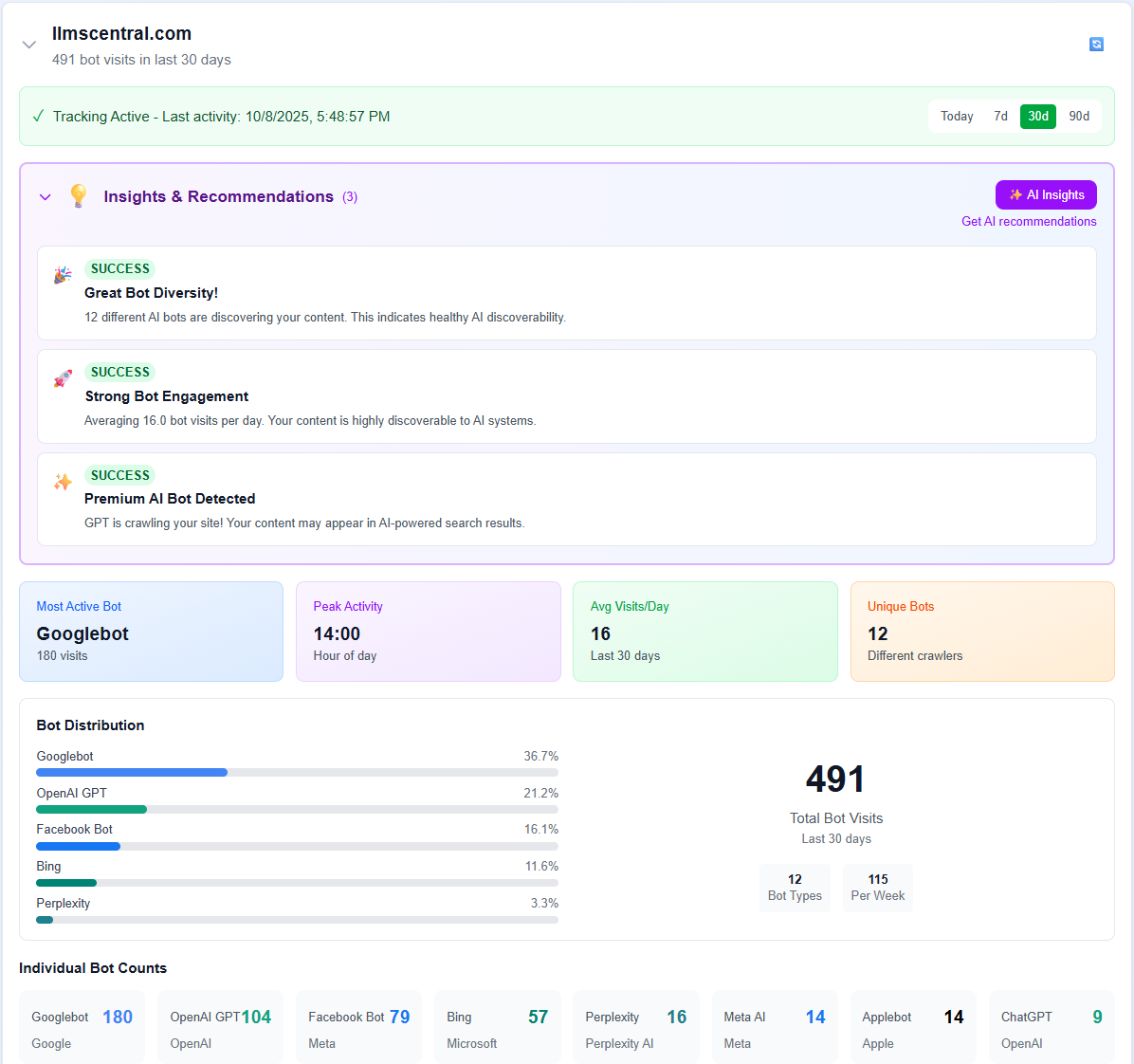1134x1064 pixels.
Task: Collapse the llmscentral.com site section
Action: 29,45
